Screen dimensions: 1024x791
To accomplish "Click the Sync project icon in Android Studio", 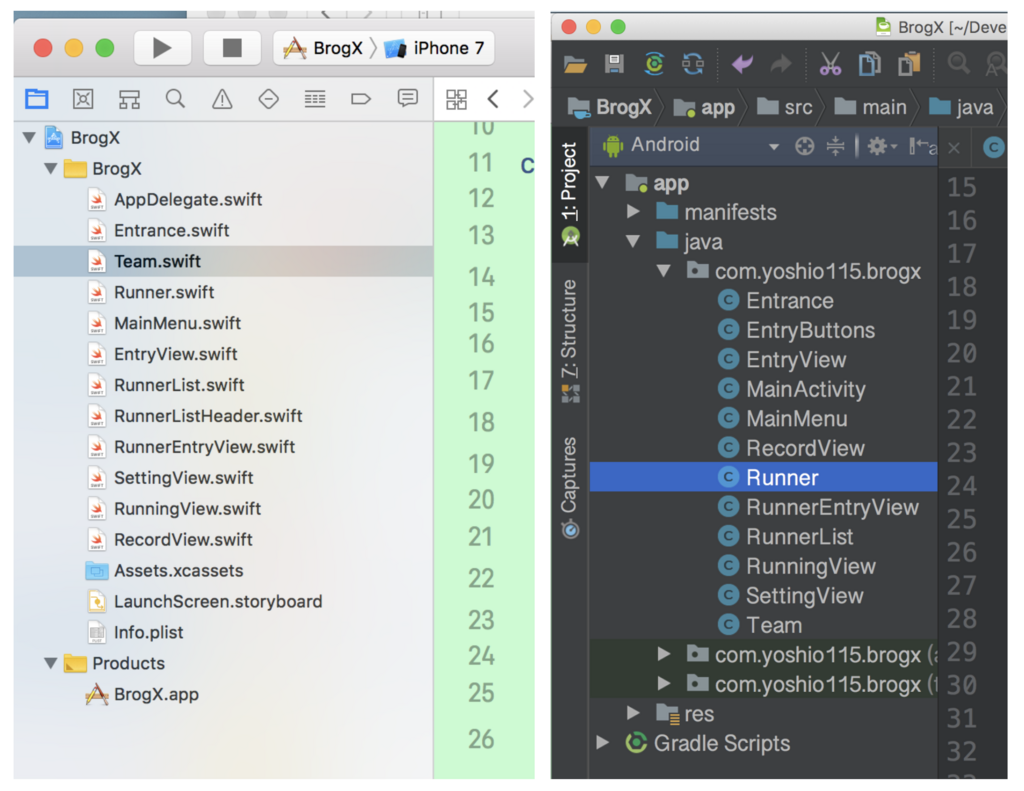I will point(654,64).
